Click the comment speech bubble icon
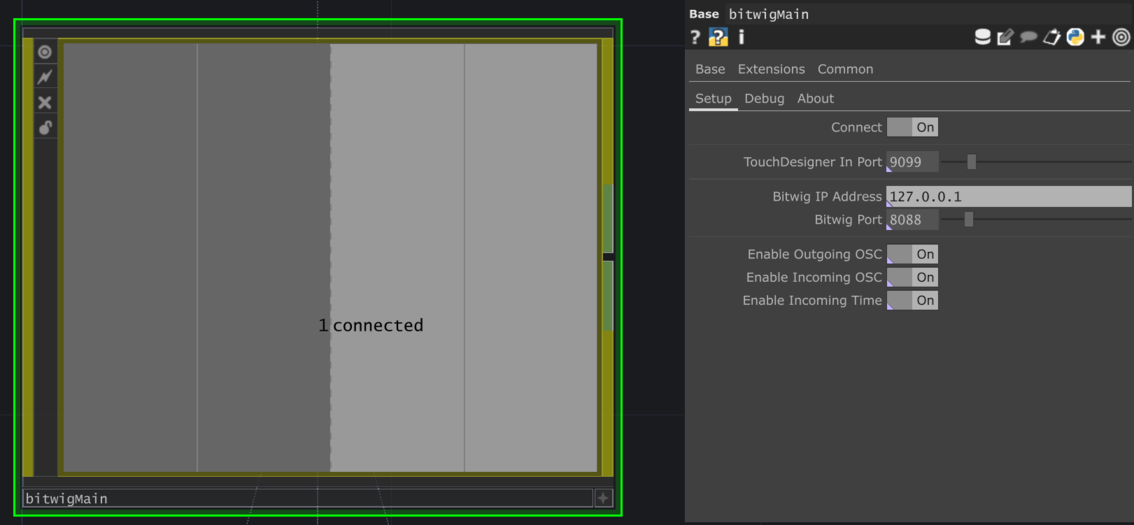The image size is (1134, 525). tap(1028, 37)
